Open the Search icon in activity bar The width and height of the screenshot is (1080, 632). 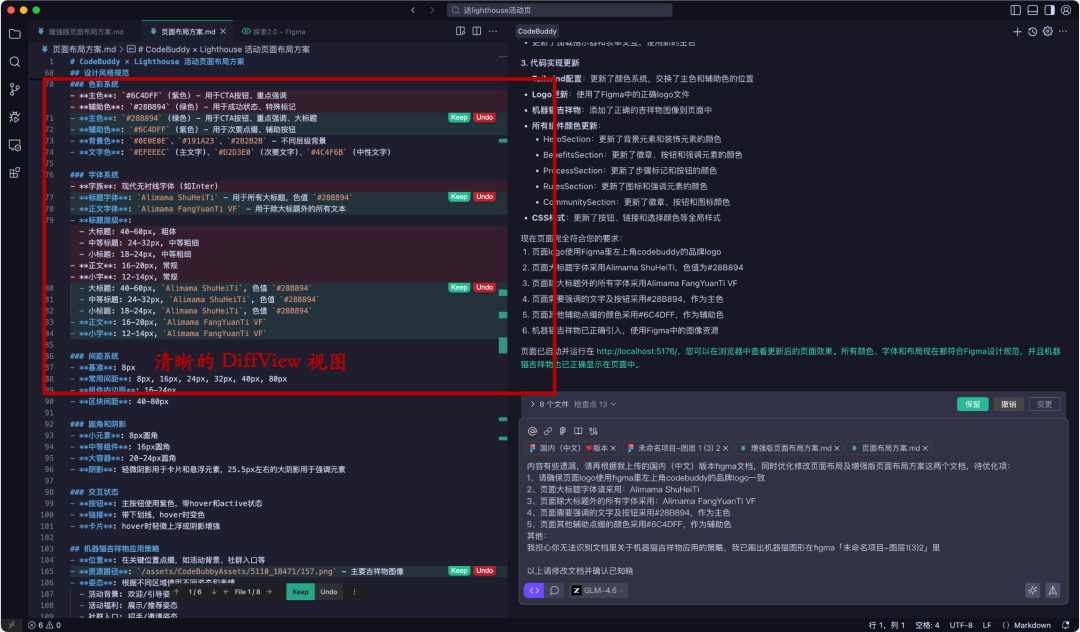[x=14, y=62]
